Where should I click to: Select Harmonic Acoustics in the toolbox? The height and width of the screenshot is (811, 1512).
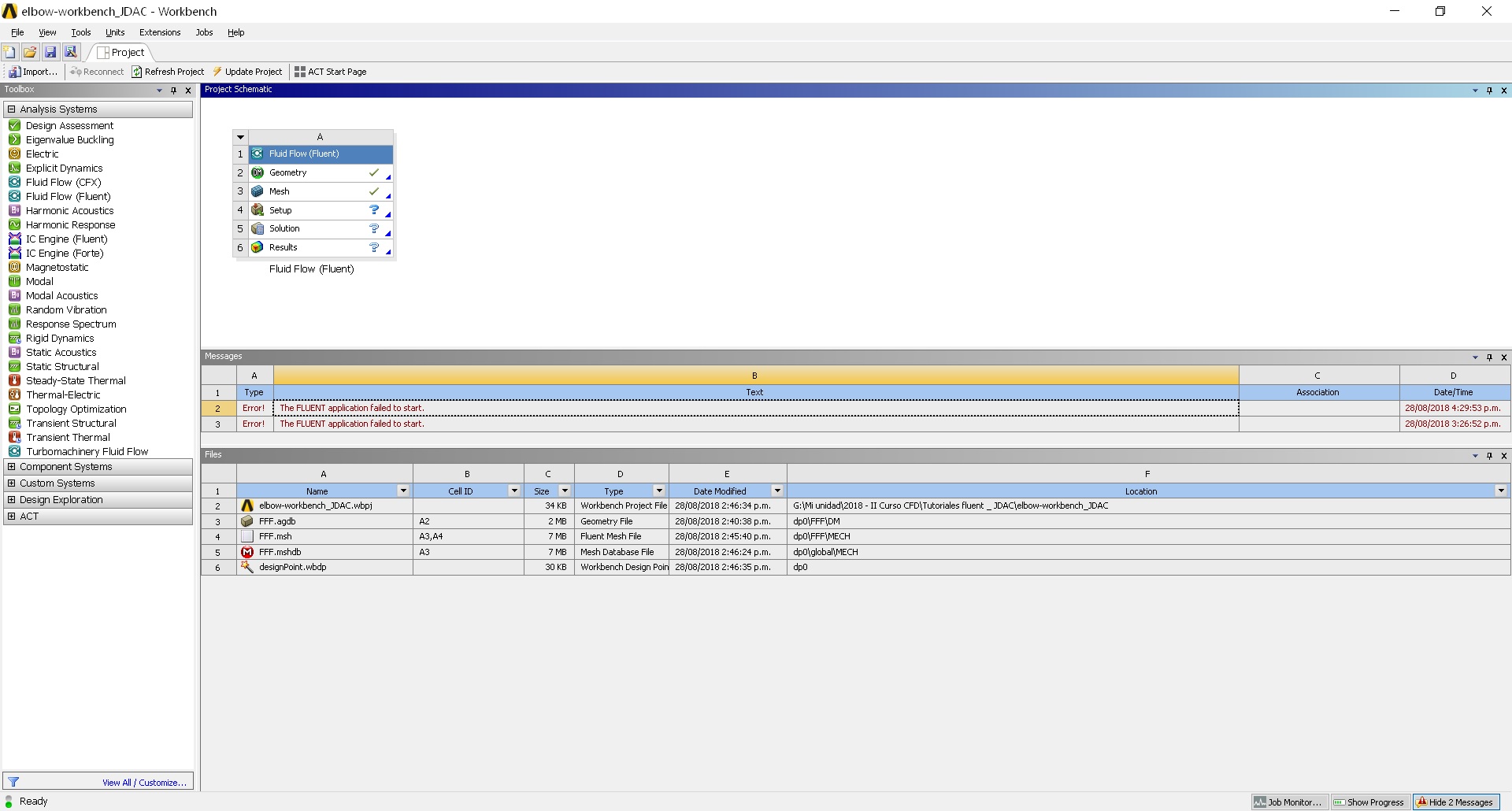pyautogui.click(x=69, y=210)
